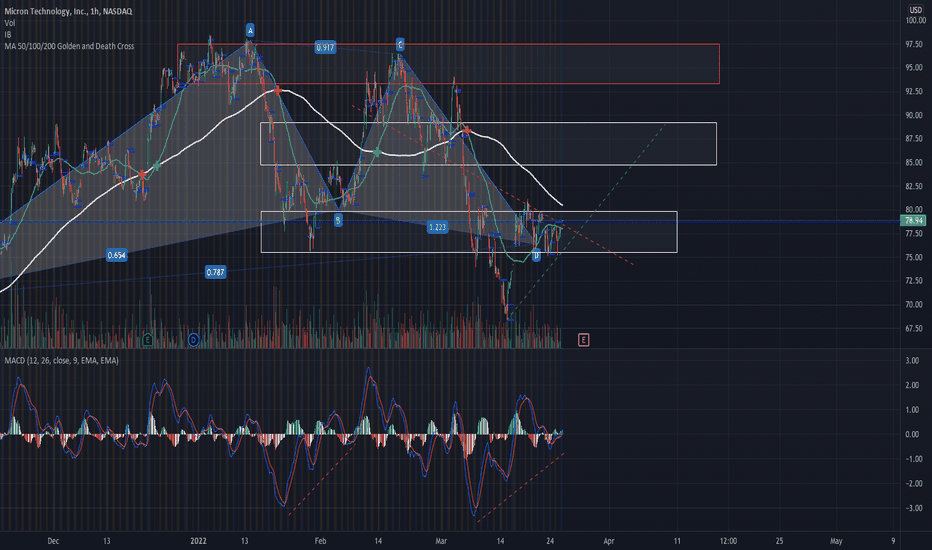Open the USD currency selector

[x=915, y=10]
